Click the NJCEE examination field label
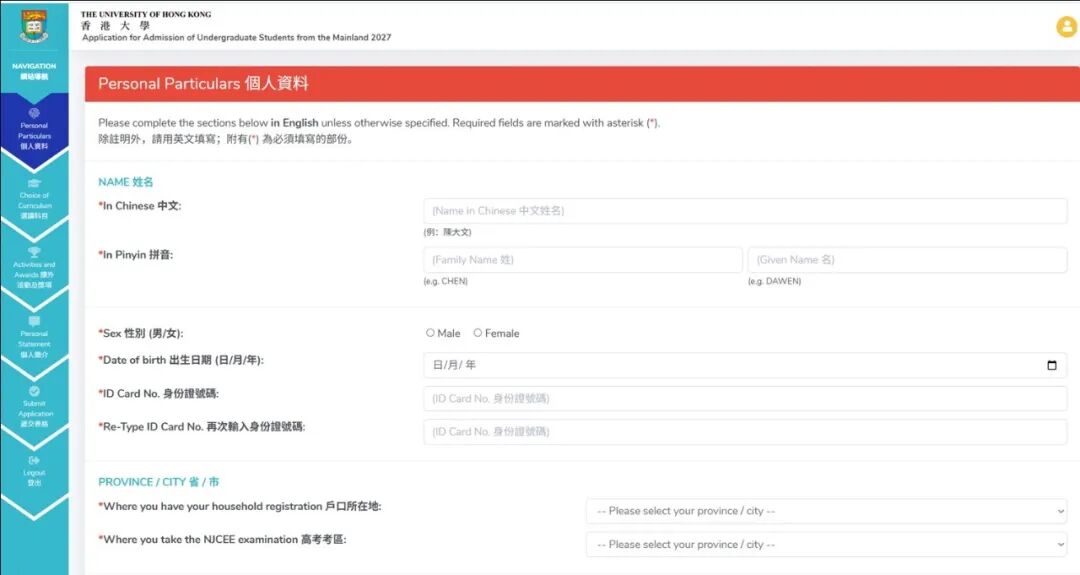 click(222, 539)
